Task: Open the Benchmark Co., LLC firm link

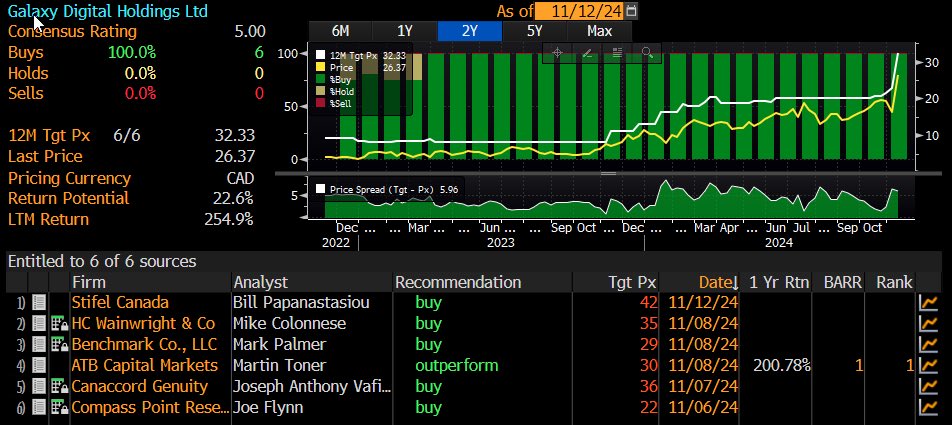Action: point(144,344)
